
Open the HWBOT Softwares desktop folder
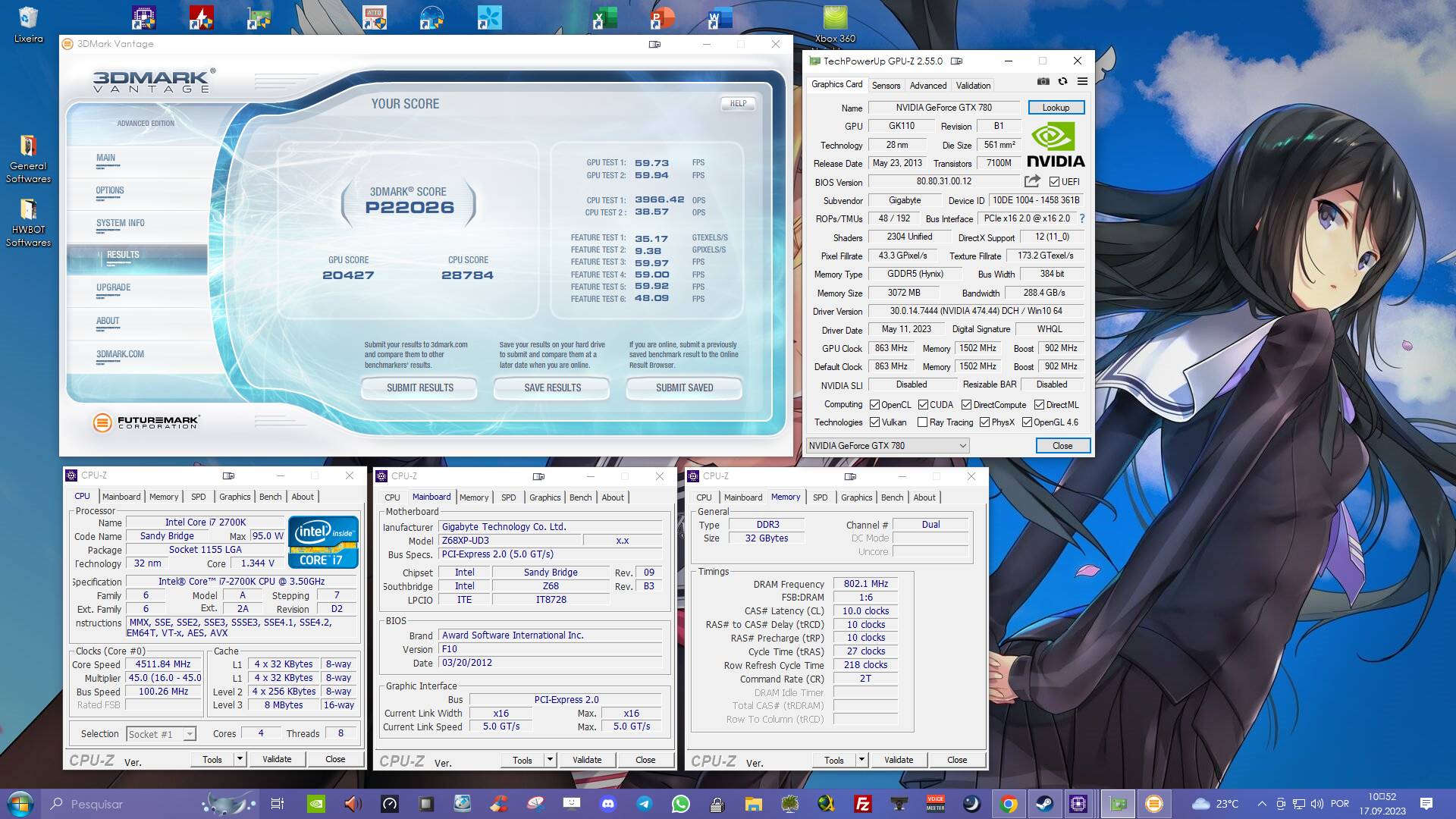[28, 222]
